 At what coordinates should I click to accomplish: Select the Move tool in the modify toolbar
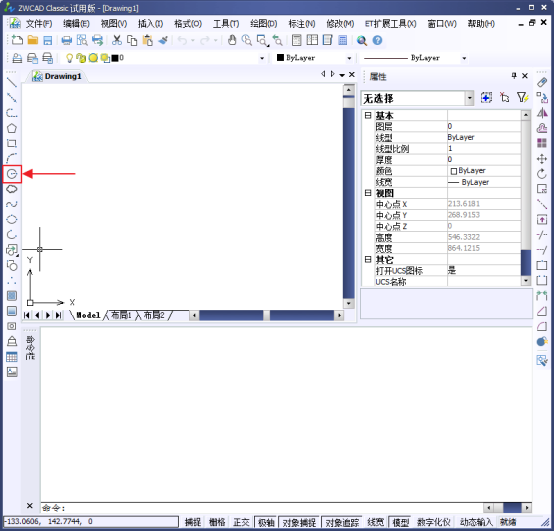point(542,159)
